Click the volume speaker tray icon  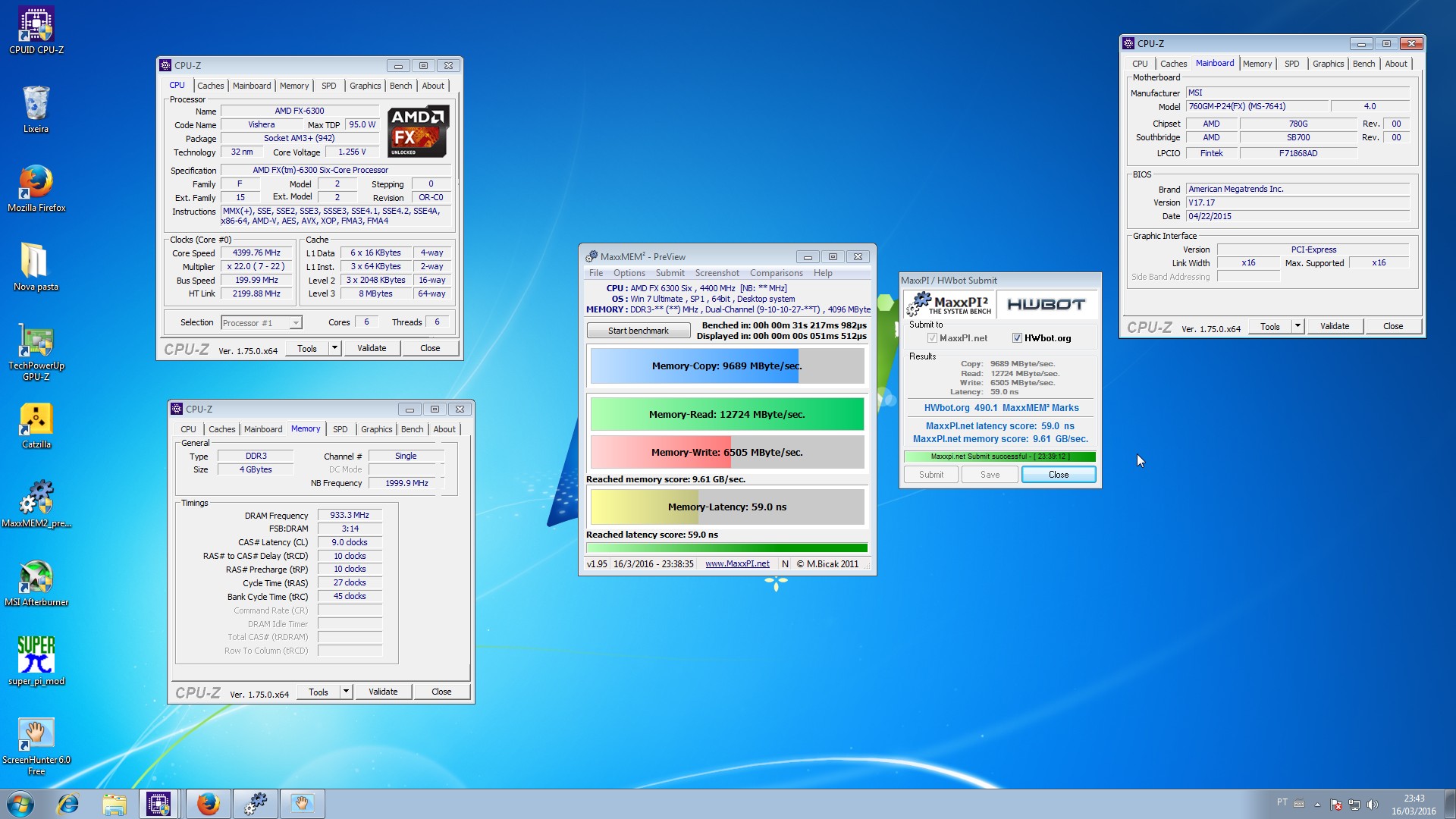[1372, 805]
